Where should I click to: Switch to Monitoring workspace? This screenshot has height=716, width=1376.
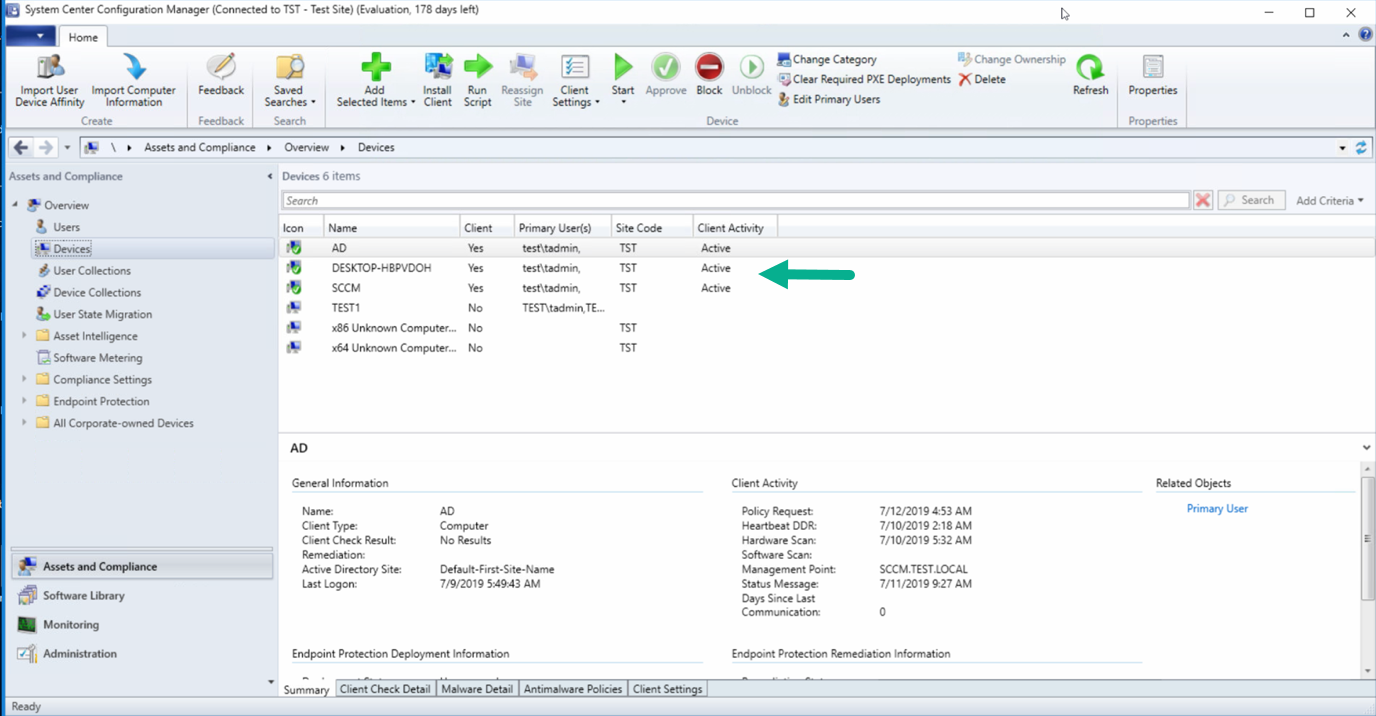click(x=141, y=624)
